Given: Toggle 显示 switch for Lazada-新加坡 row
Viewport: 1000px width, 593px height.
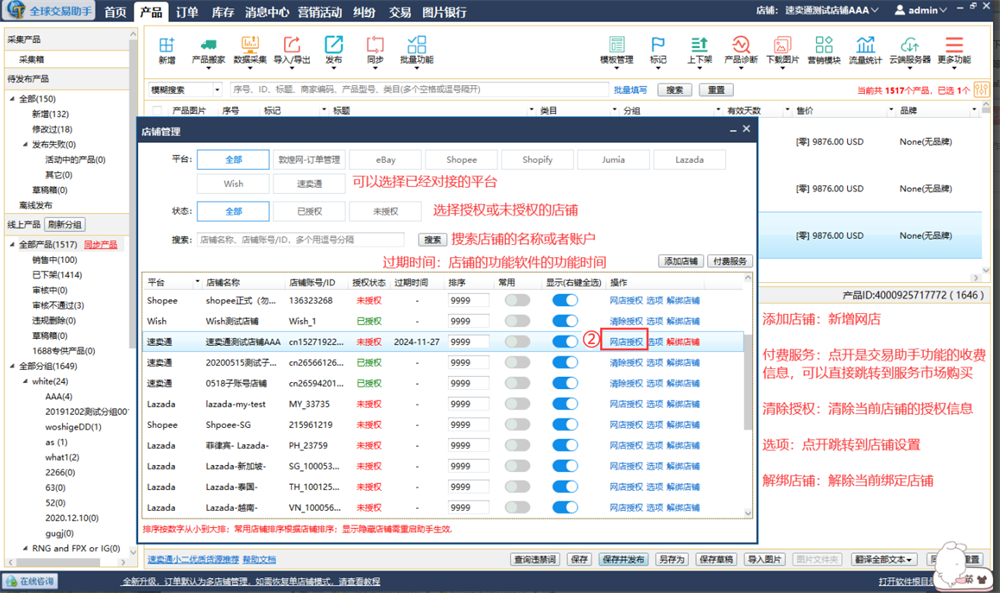Looking at the screenshot, I should pos(565,466).
